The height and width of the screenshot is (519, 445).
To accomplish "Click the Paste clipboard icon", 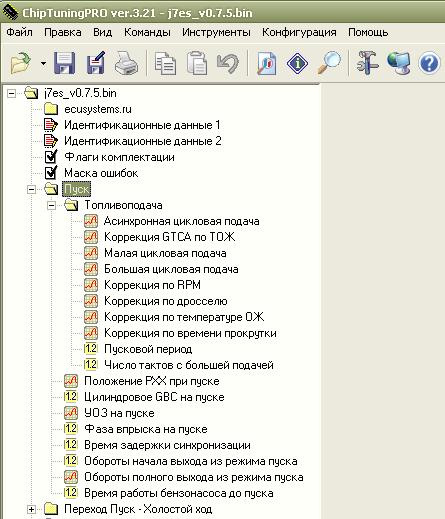I will pyautogui.click(x=197, y=63).
